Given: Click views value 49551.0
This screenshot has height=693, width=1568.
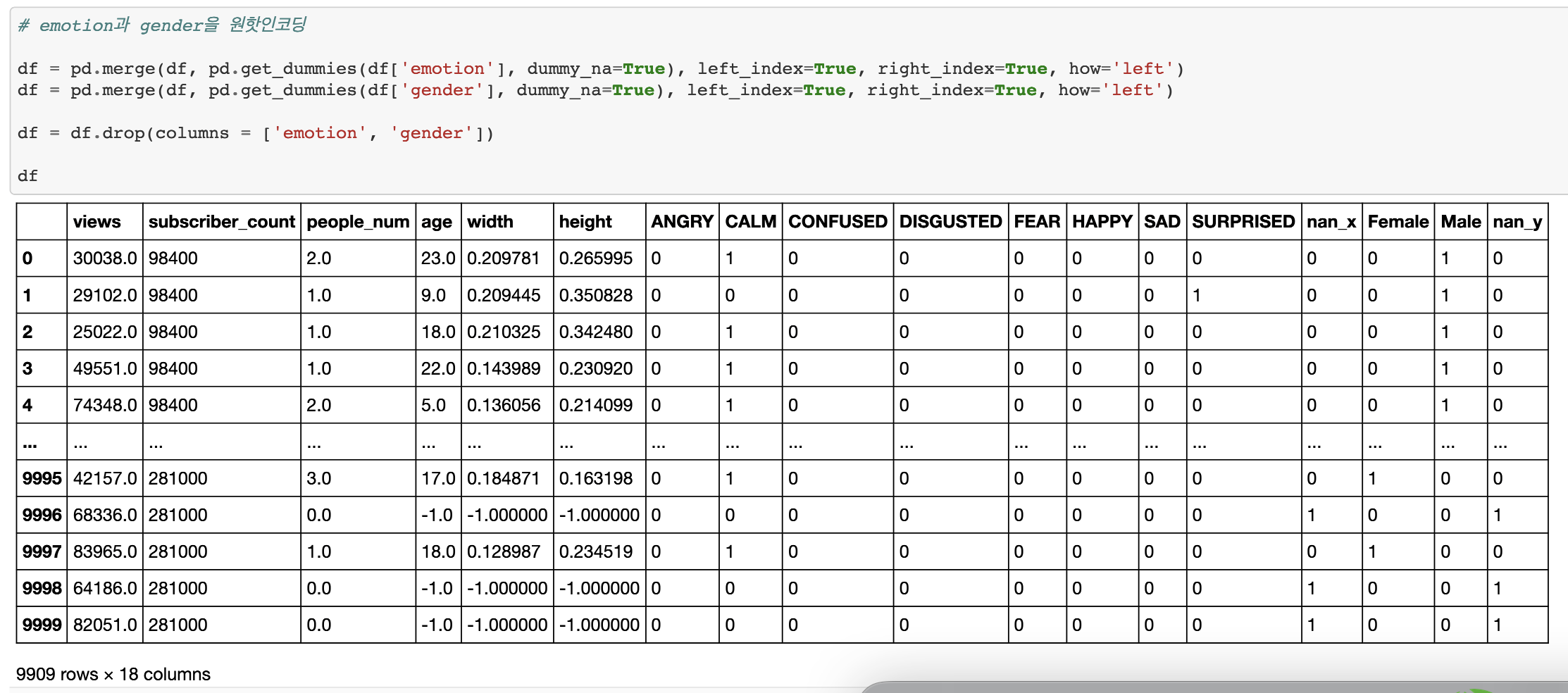Looking at the screenshot, I should click(105, 368).
